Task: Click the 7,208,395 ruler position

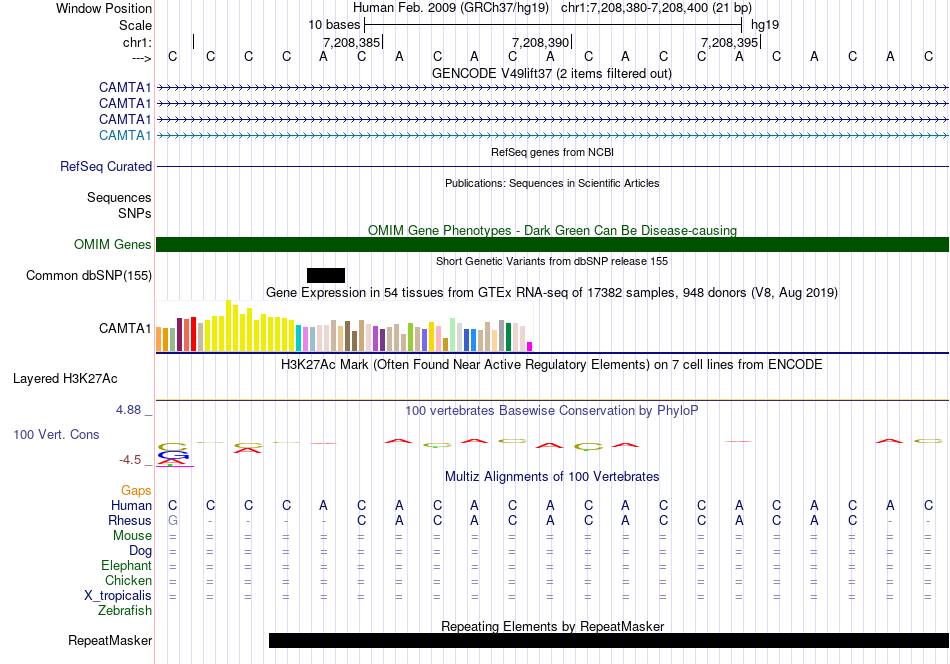Action: 729,42
